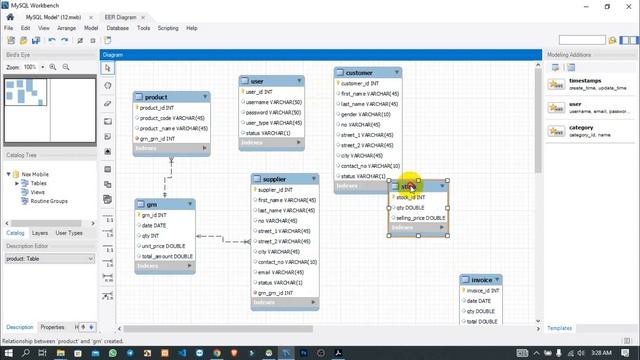
Task: Select the Views item in Catalog Tree
Action: point(38,192)
